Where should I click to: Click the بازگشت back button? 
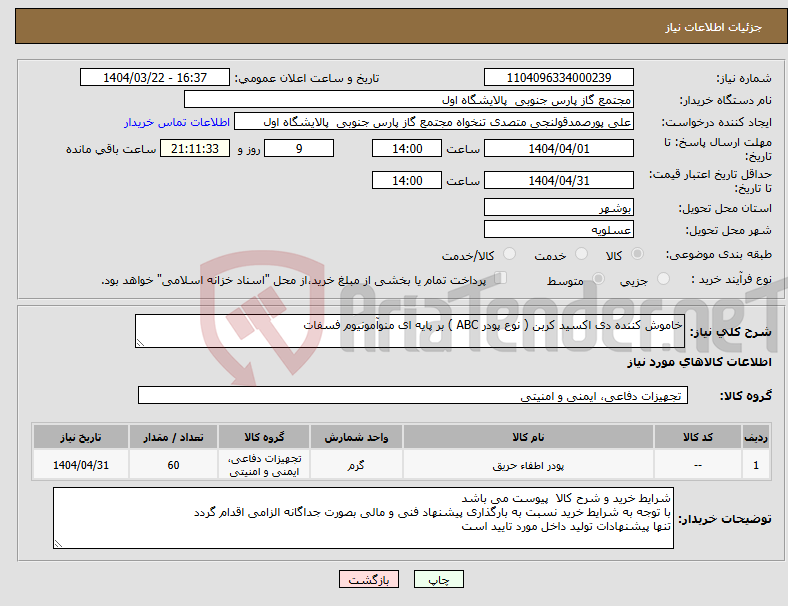tap(369, 579)
